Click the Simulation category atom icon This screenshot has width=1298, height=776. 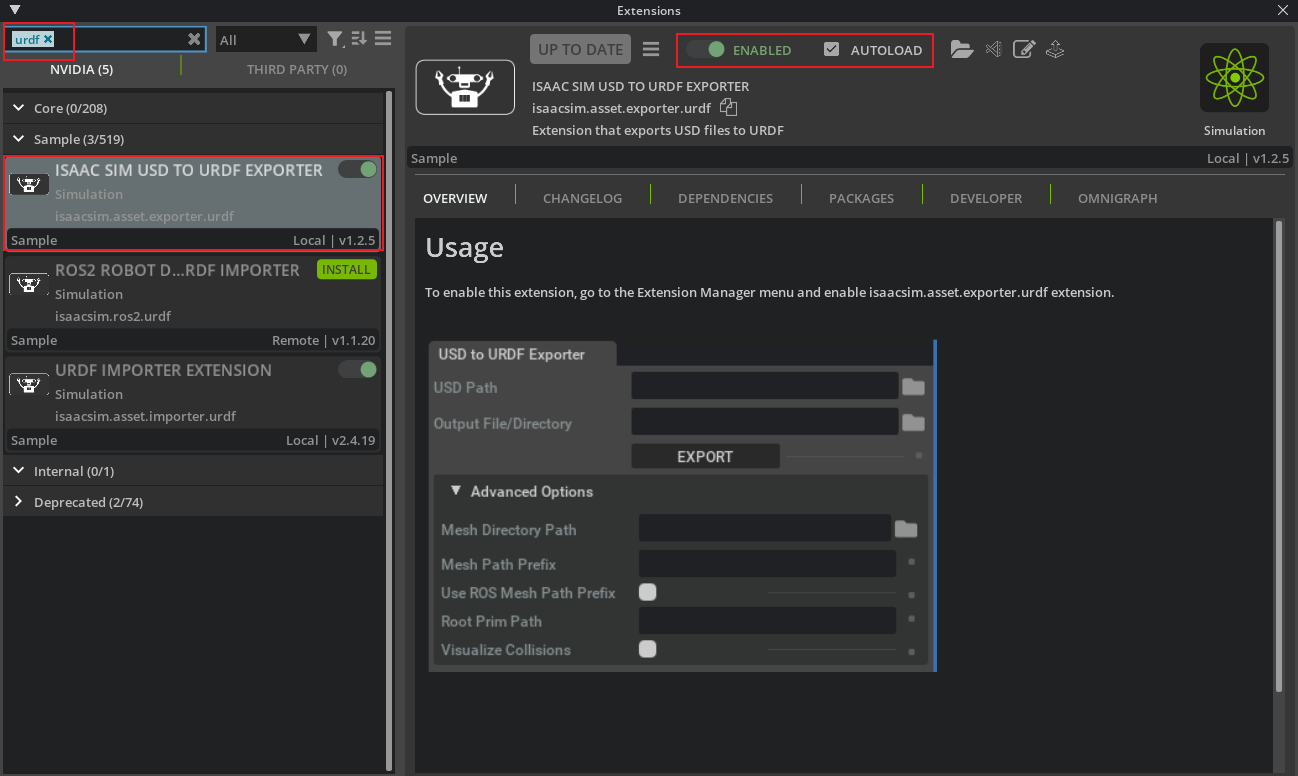pos(1234,77)
